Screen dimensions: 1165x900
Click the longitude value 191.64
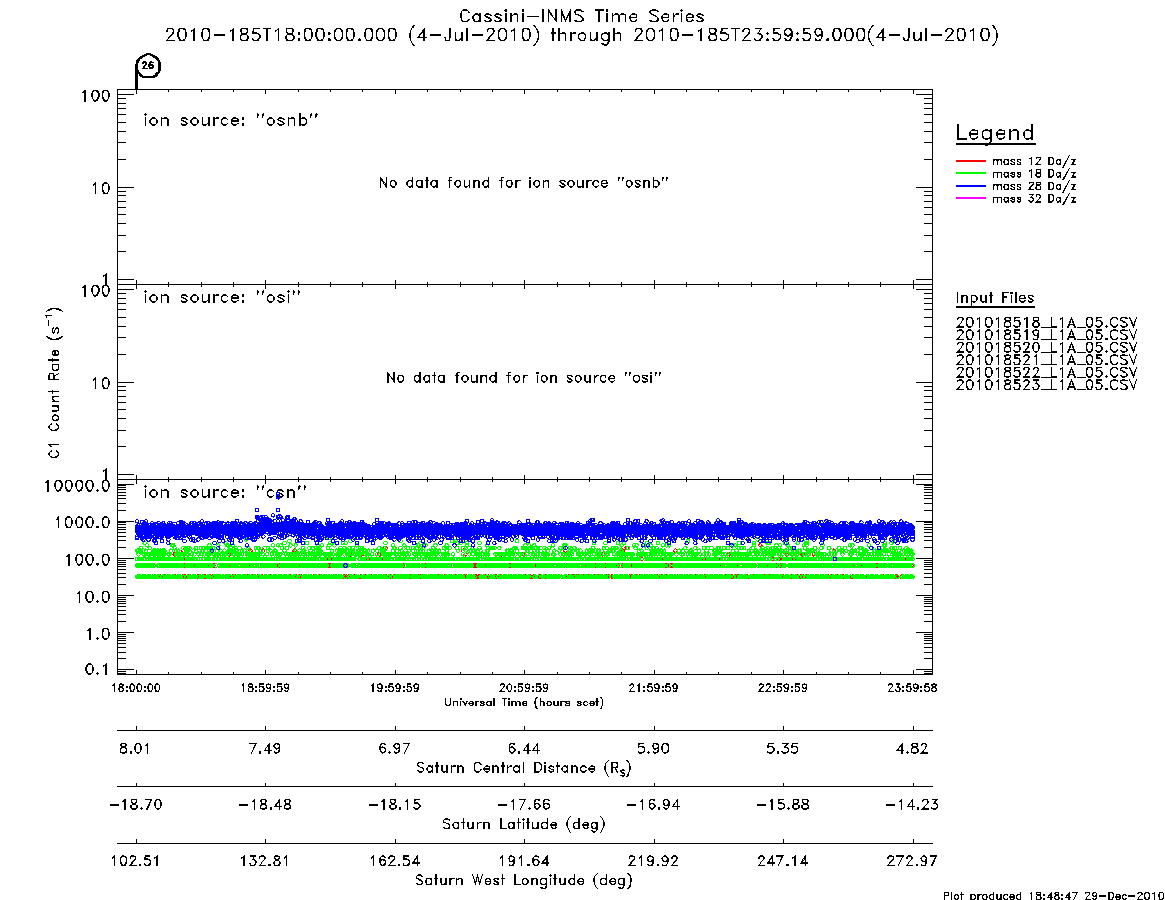coord(524,861)
